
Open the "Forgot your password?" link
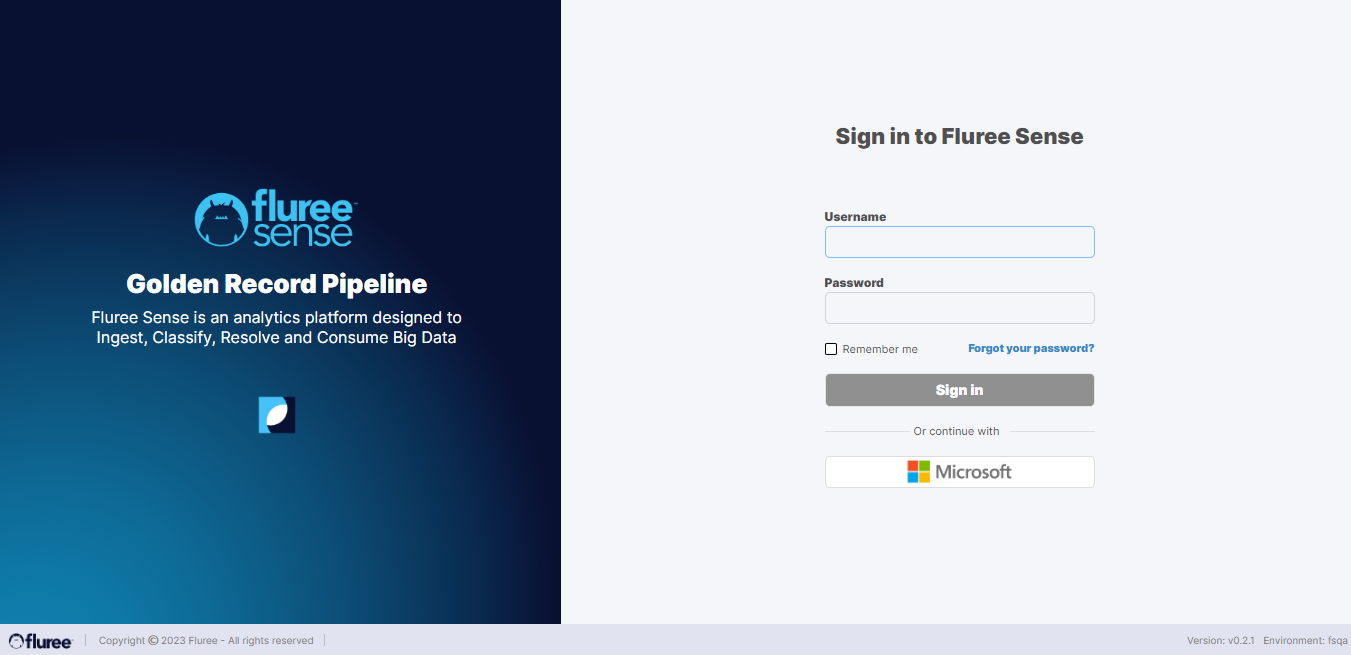1031,349
